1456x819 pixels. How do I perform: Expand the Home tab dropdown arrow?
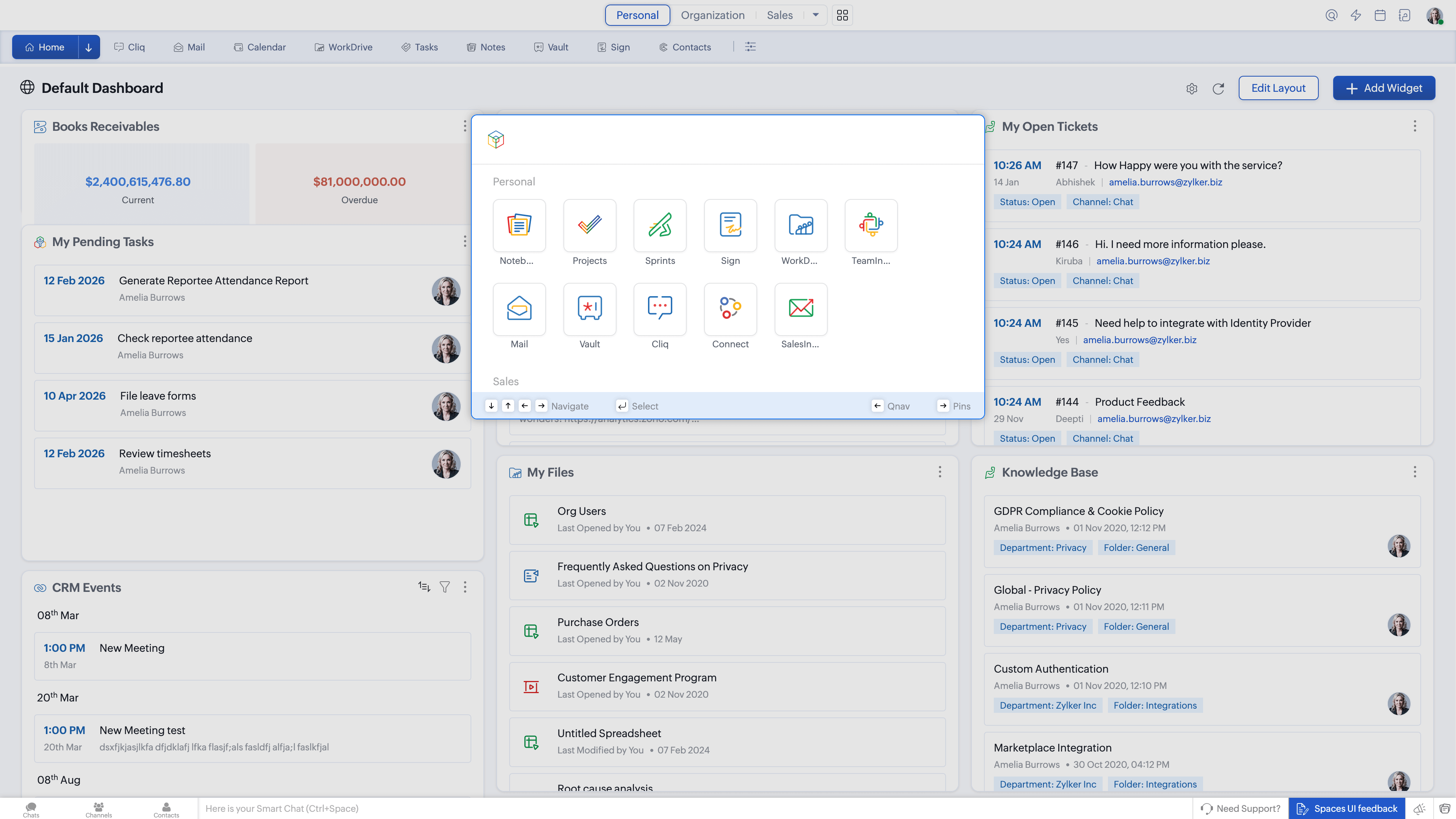tap(89, 47)
